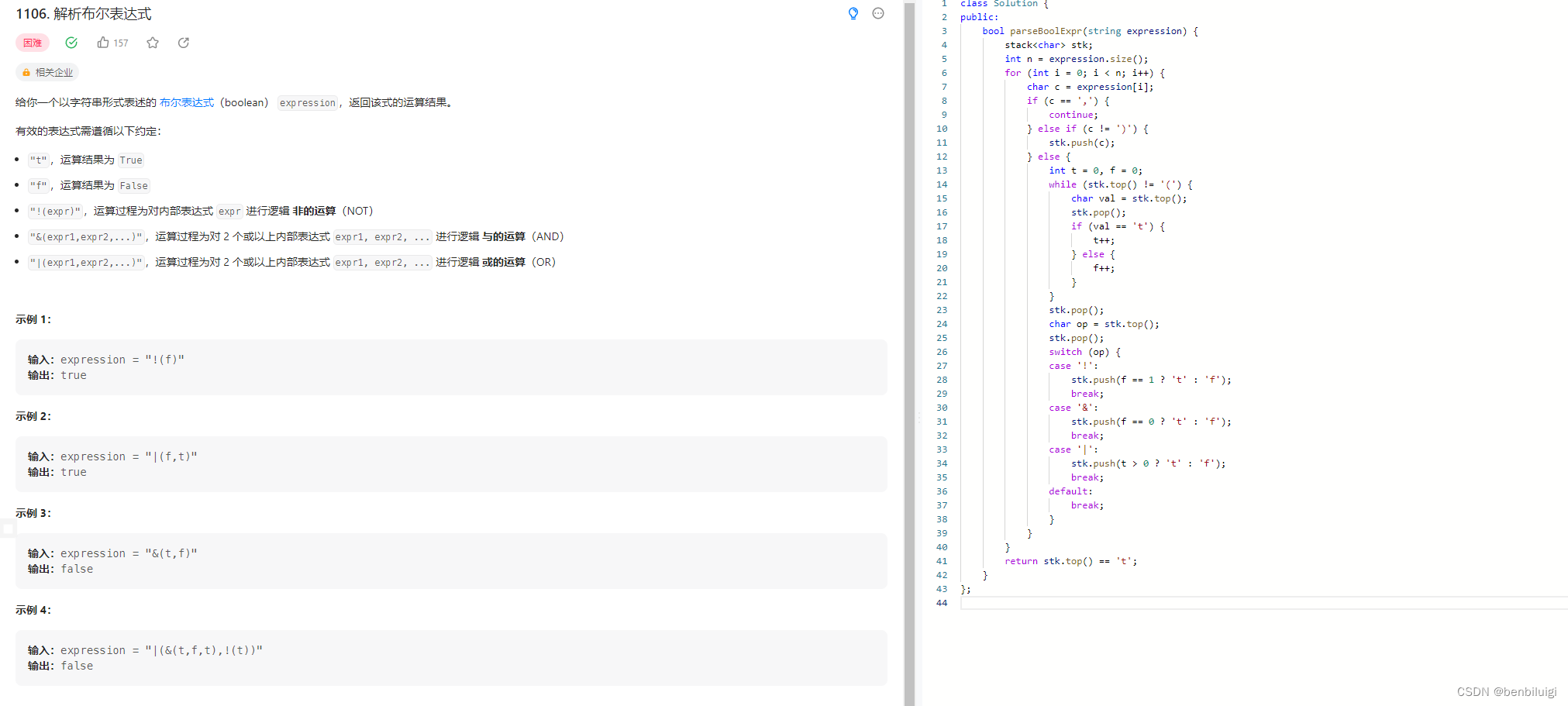Like the problem with thumbs-up icon
Image resolution: width=1568 pixels, height=706 pixels.
[x=103, y=43]
